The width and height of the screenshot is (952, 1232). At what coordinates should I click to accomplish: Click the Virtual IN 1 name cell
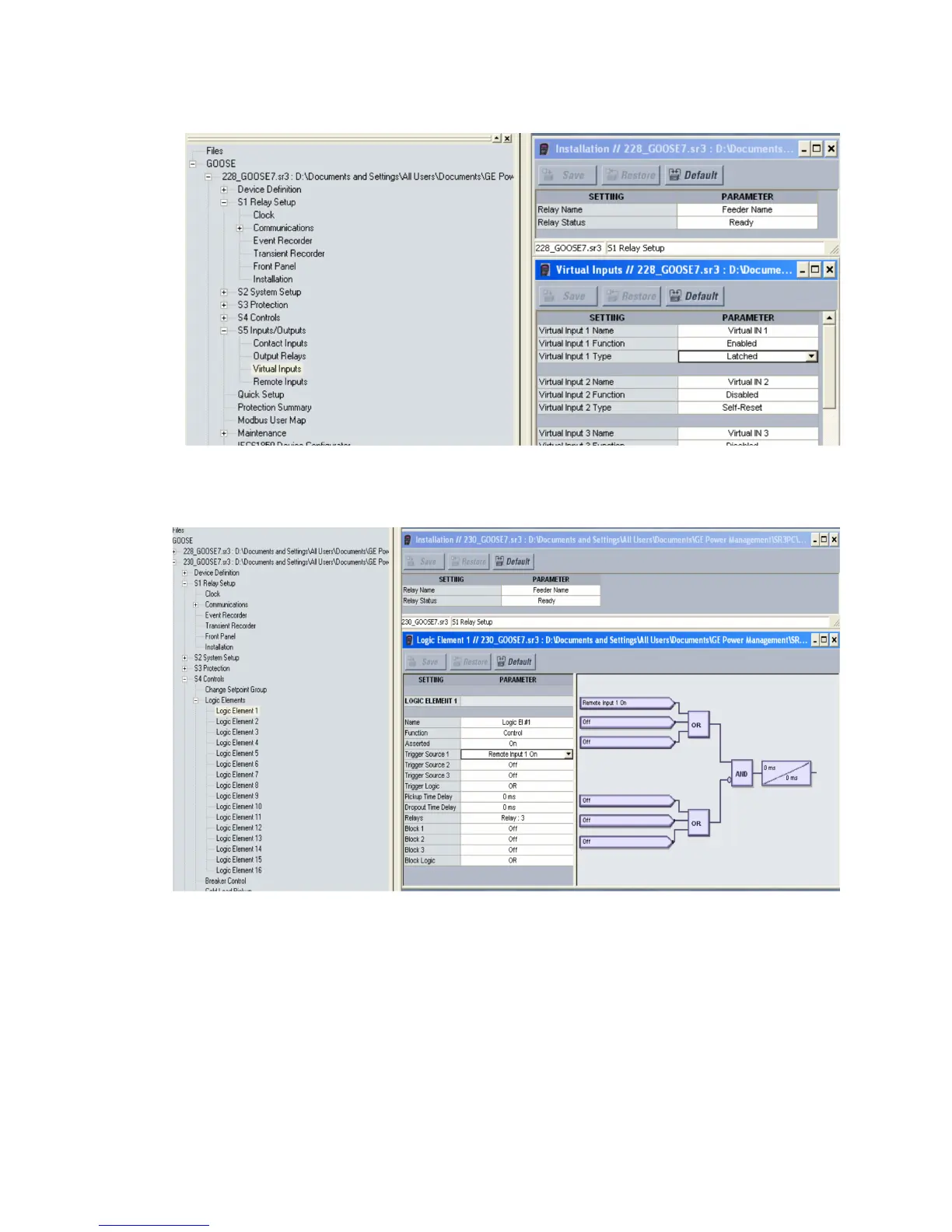click(747, 331)
